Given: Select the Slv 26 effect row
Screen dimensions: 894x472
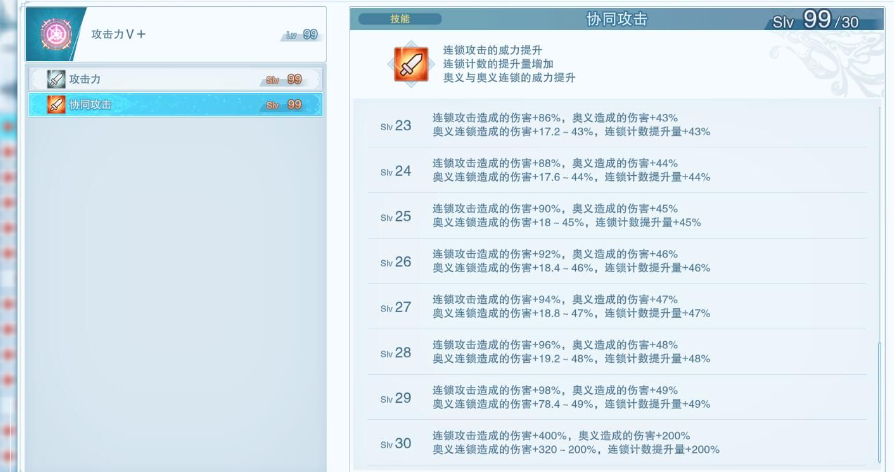Looking at the screenshot, I should tap(617, 261).
